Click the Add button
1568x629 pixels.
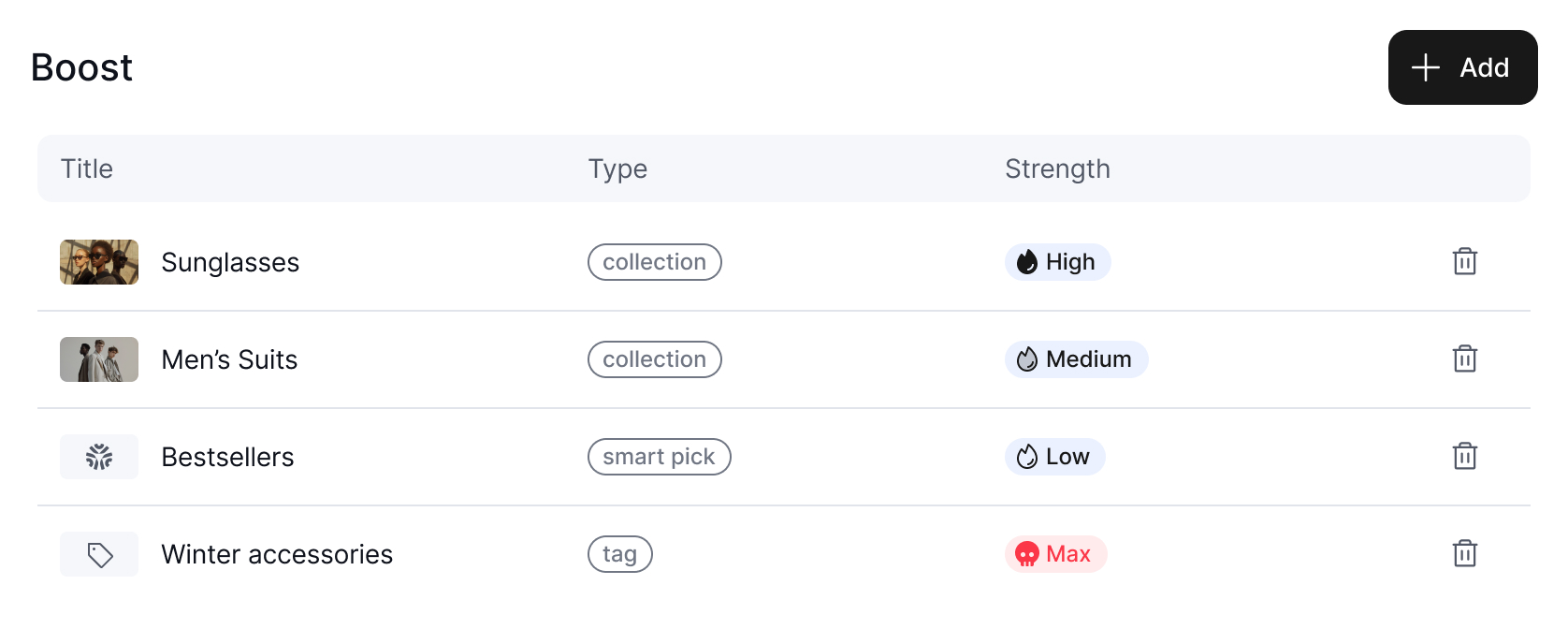pos(1462,67)
